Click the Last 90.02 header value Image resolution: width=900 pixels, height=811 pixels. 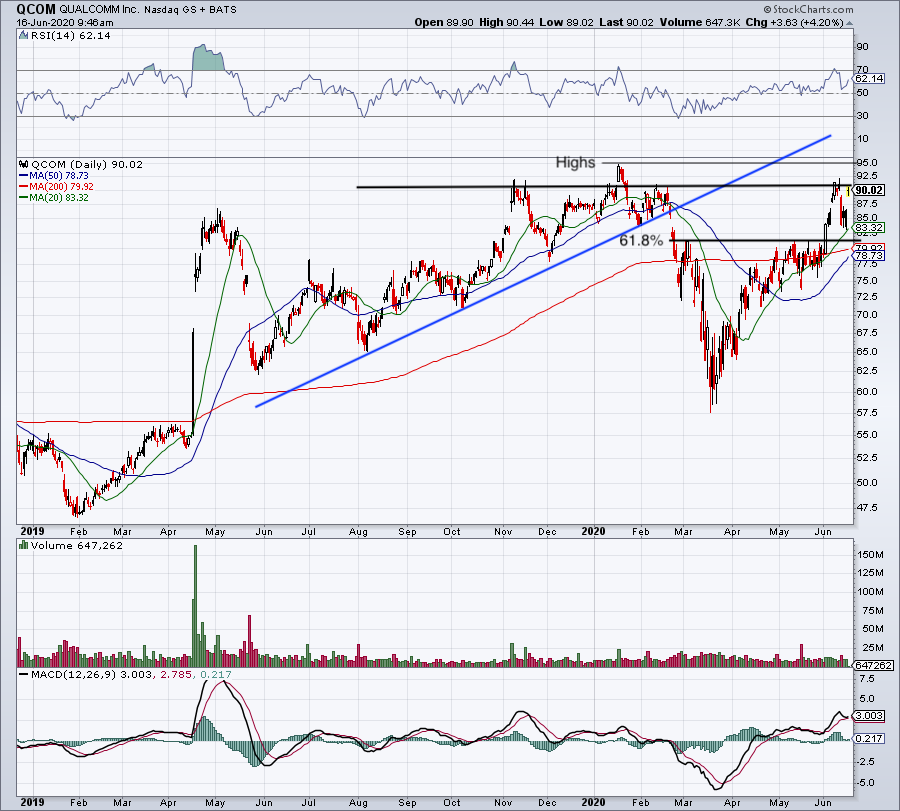pyautogui.click(x=626, y=22)
